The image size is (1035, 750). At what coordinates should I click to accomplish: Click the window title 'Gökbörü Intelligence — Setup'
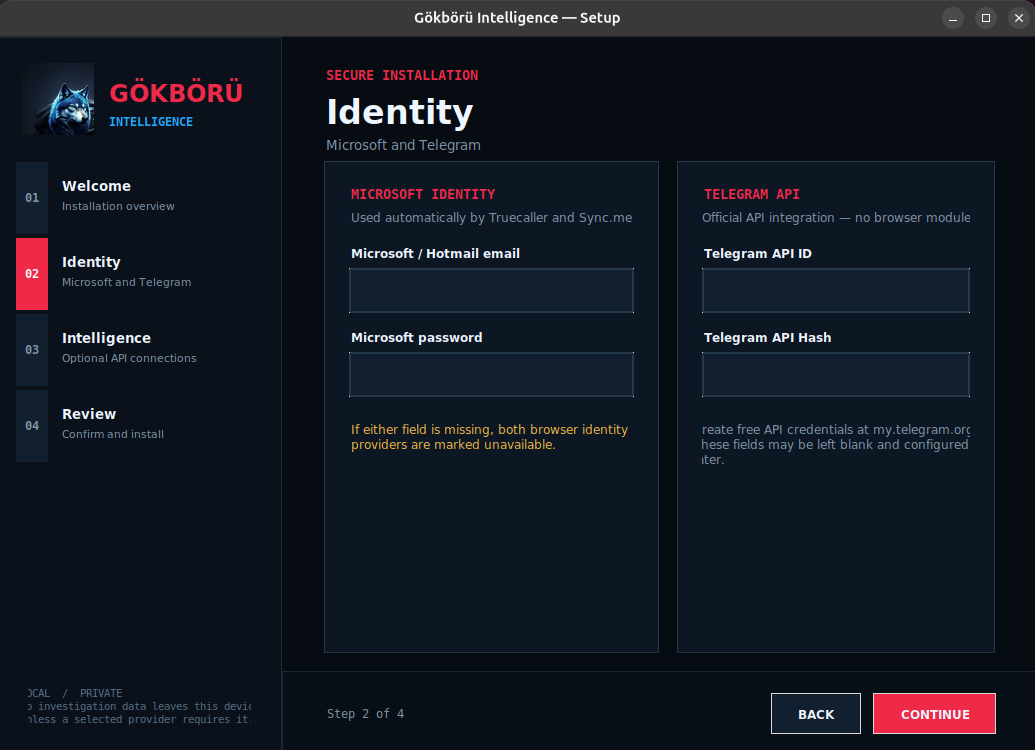click(517, 18)
